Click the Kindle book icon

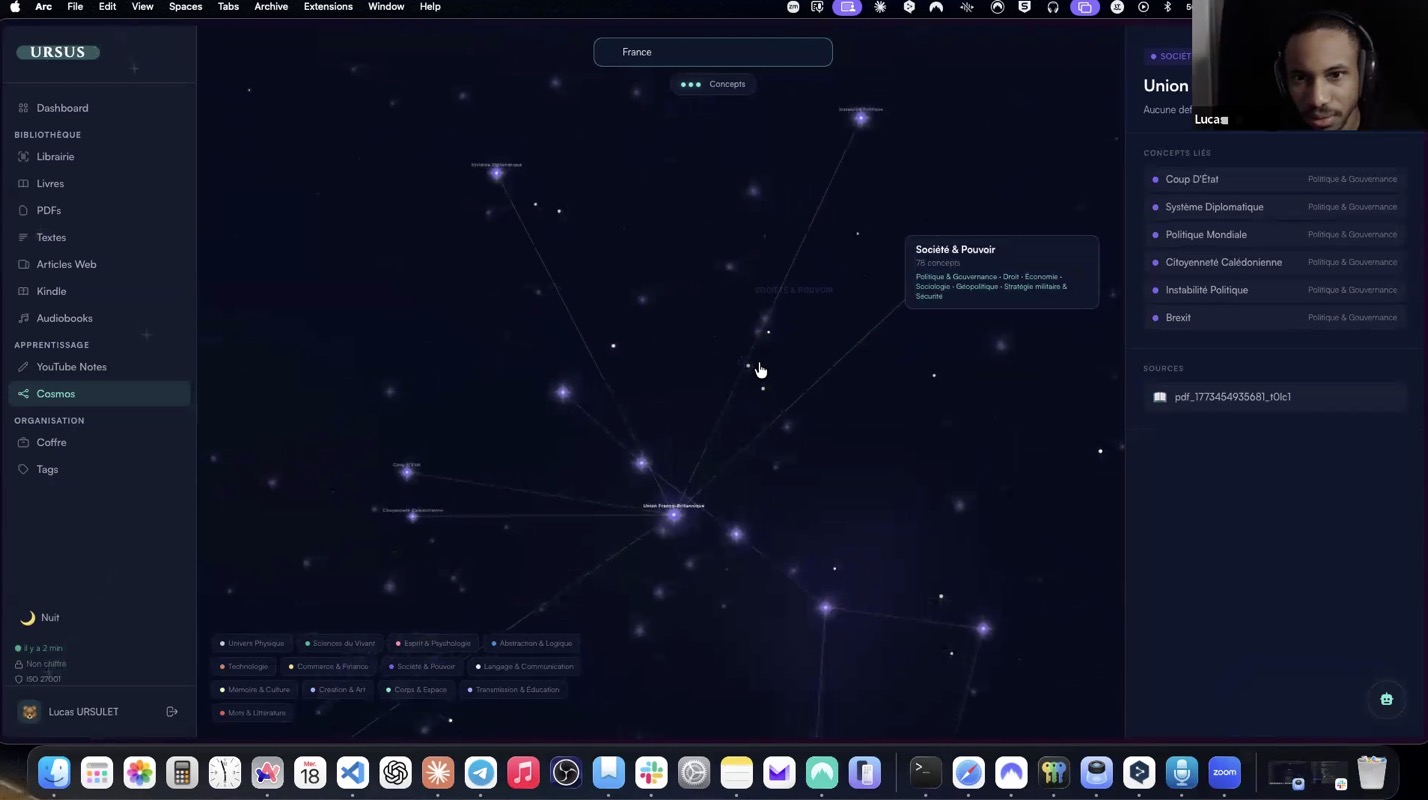pos(23,291)
